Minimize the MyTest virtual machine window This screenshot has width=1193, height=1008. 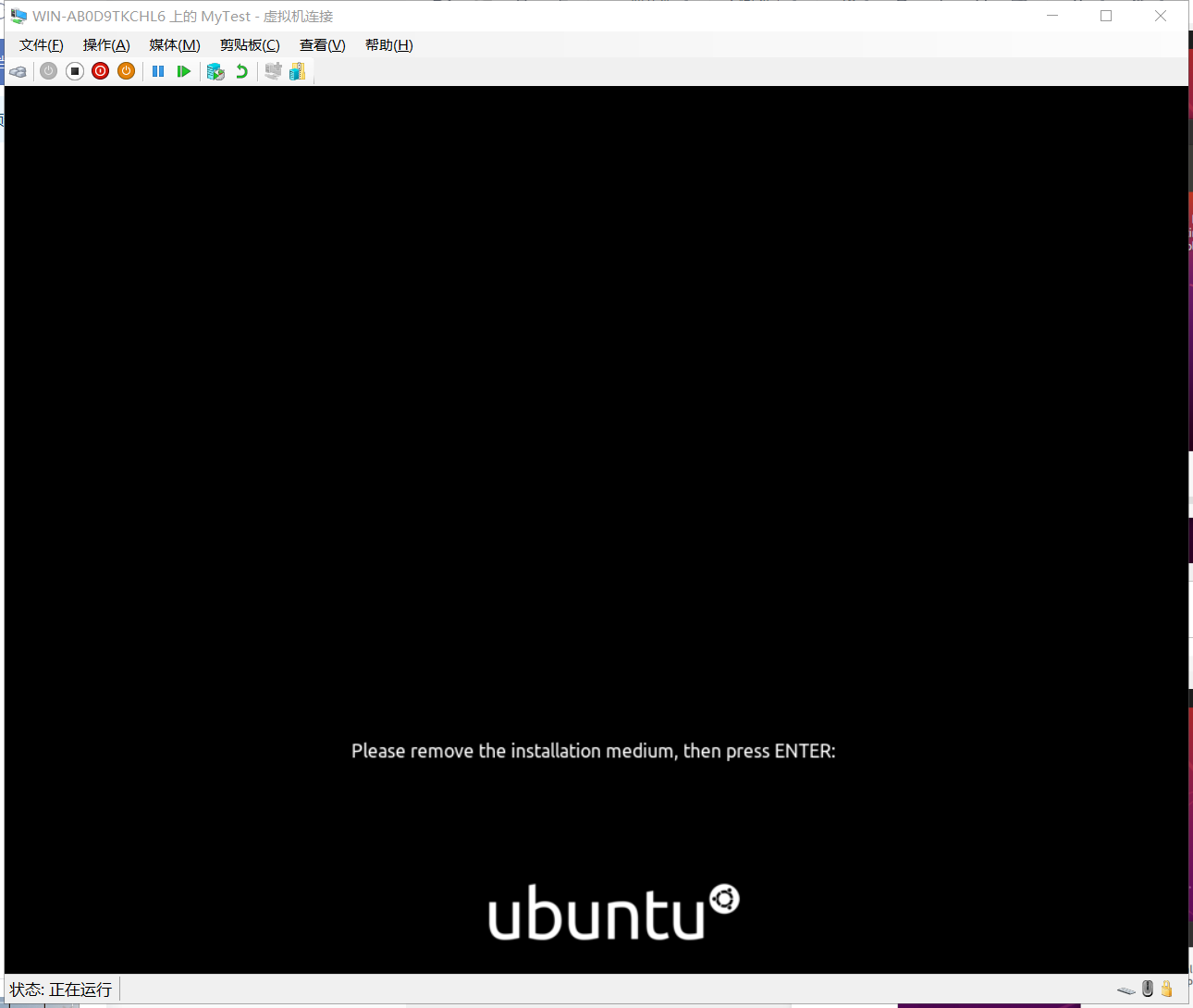(1052, 16)
